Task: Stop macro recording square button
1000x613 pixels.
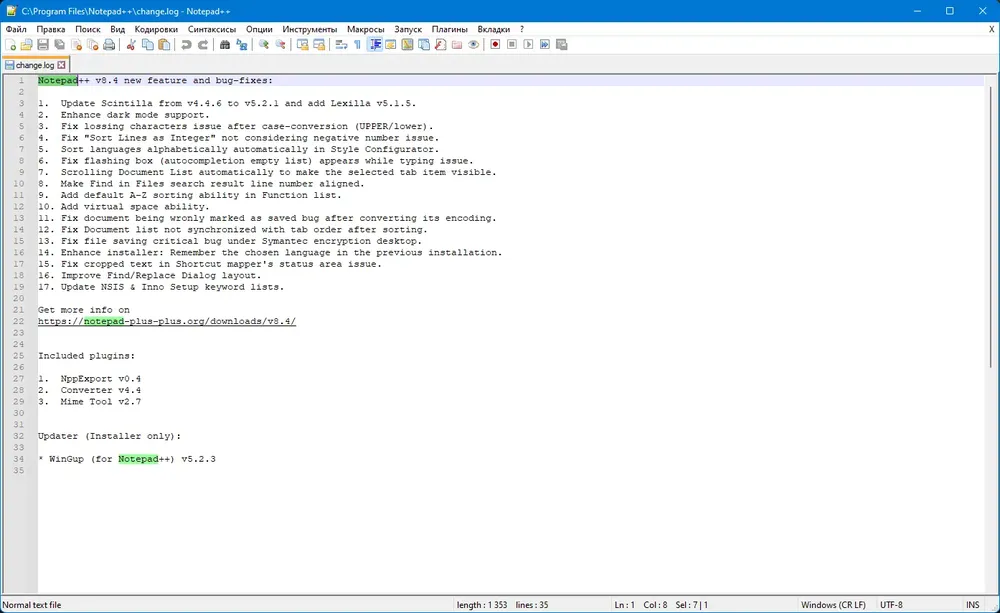Action: pyautogui.click(x=512, y=45)
